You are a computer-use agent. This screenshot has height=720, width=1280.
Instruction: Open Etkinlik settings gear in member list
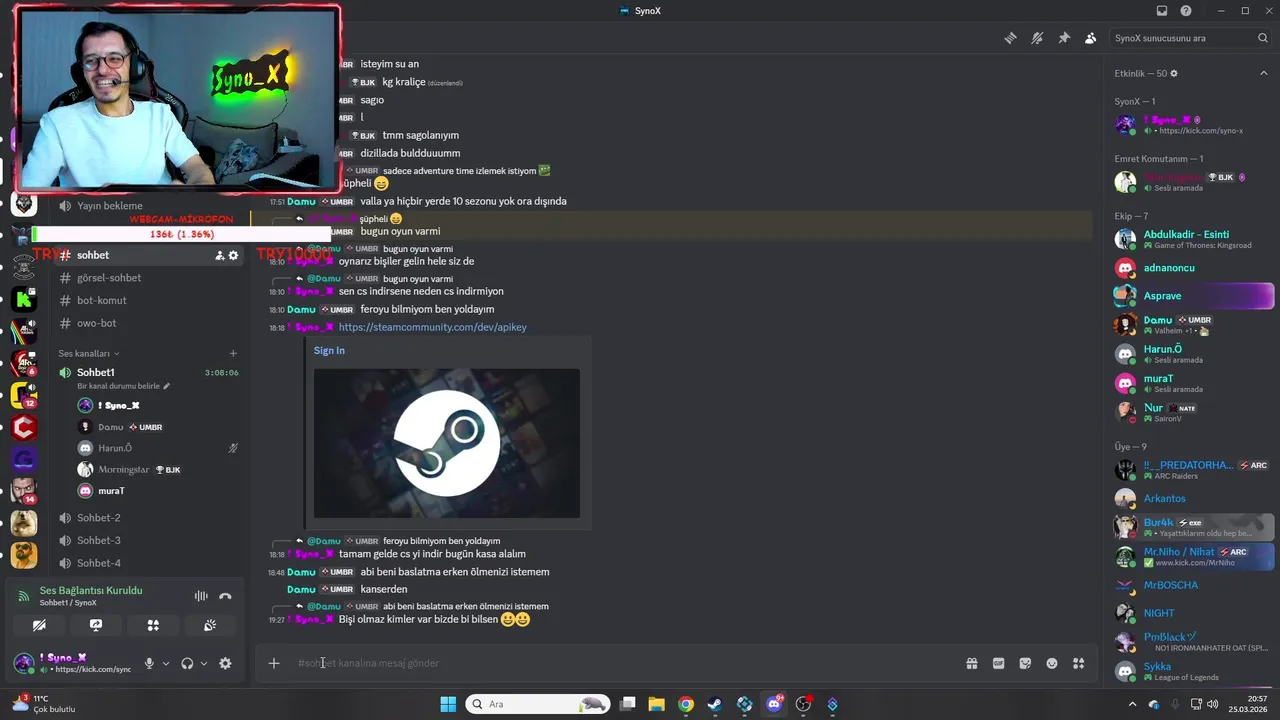pos(1174,74)
